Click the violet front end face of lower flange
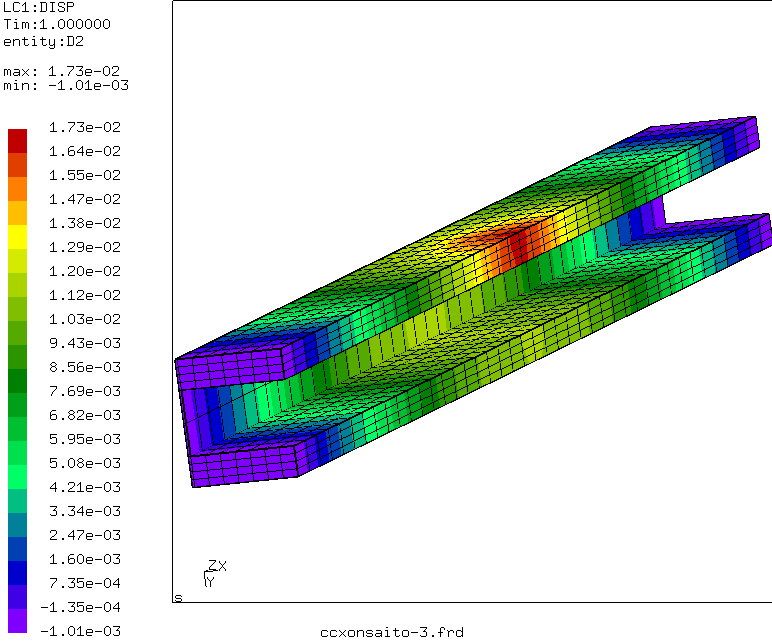 pos(245,465)
